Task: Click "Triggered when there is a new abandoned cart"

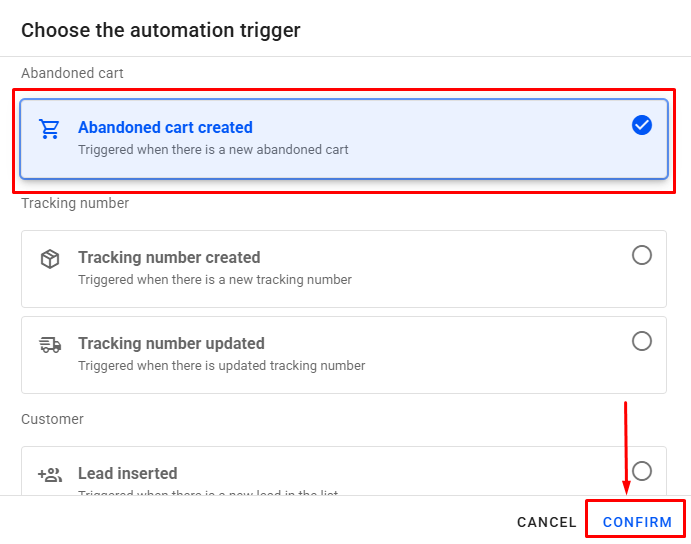Action: click(213, 150)
